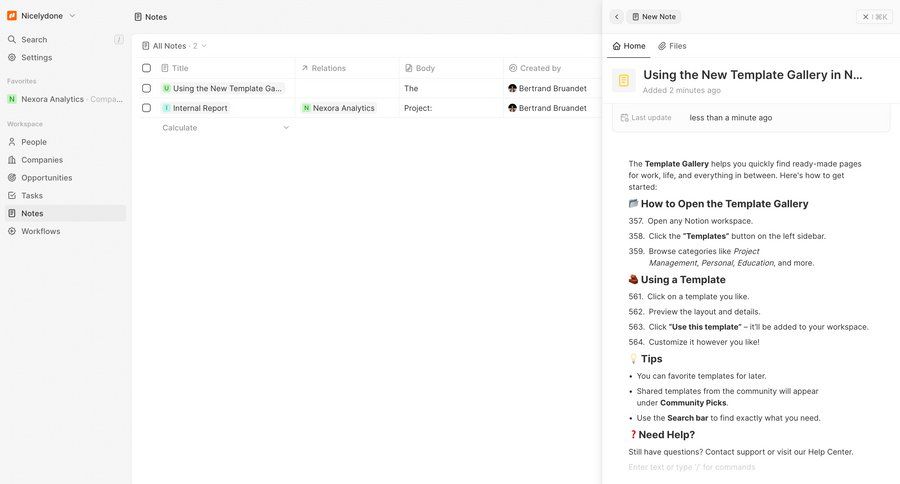Click the Search shortcut slash badge

tap(119, 40)
